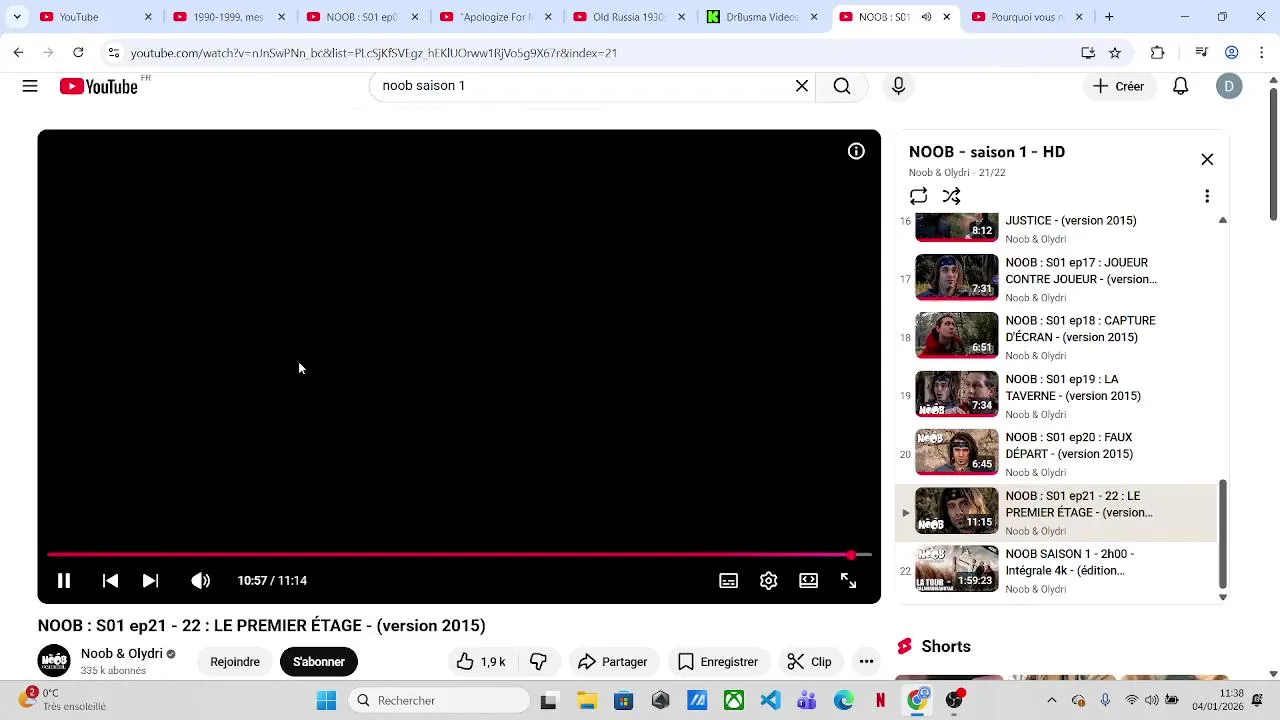
Task: Open player settings gear
Action: pyautogui.click(x=768, y=580)
